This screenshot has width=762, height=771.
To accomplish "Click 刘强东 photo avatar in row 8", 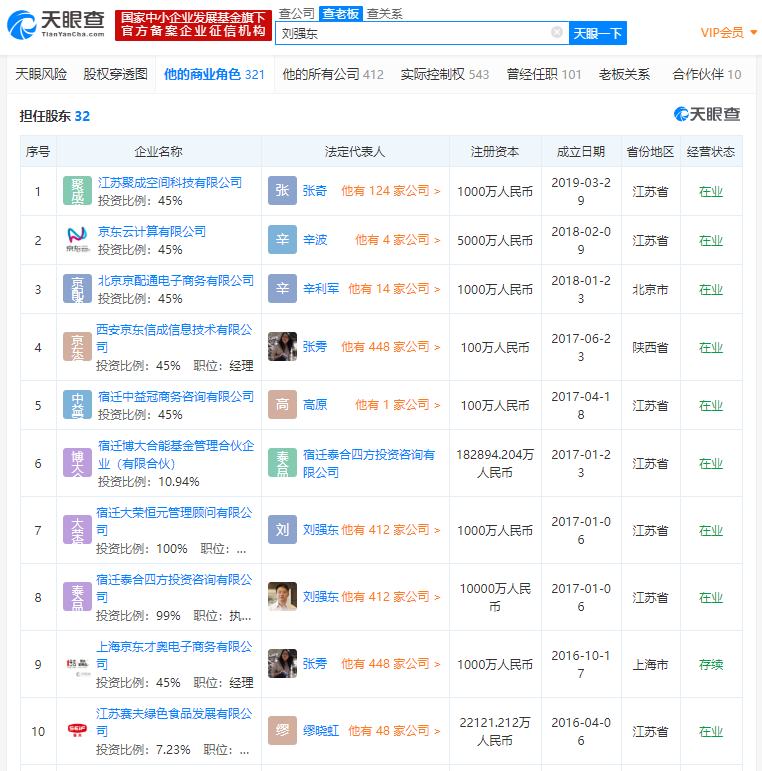I will (282, 596).
